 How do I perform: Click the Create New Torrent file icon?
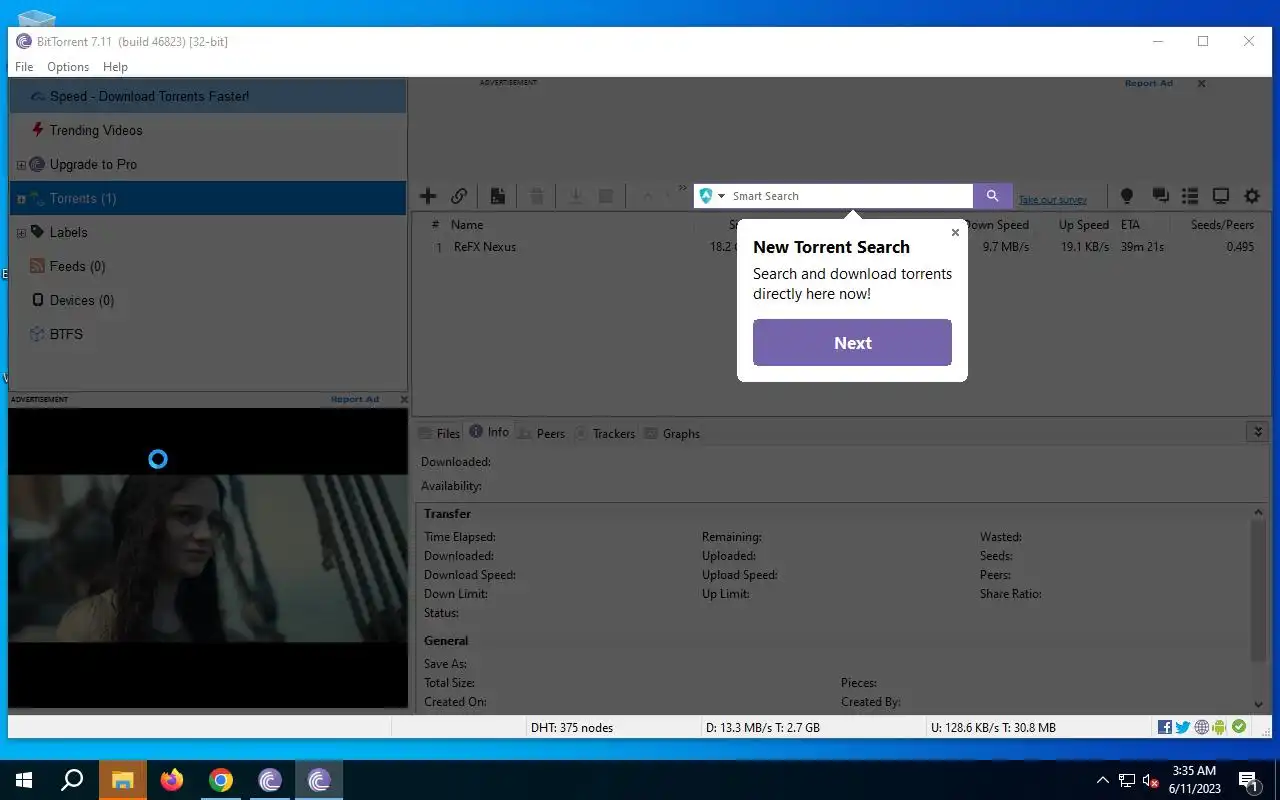497,196
